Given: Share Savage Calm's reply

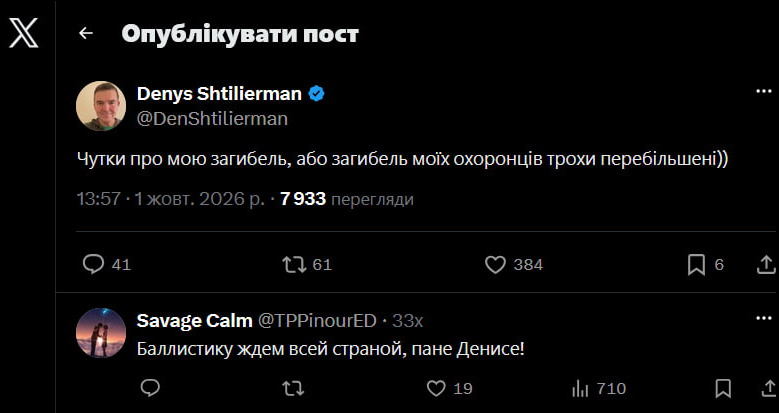Looking at the screenshot, I should 768,389.
